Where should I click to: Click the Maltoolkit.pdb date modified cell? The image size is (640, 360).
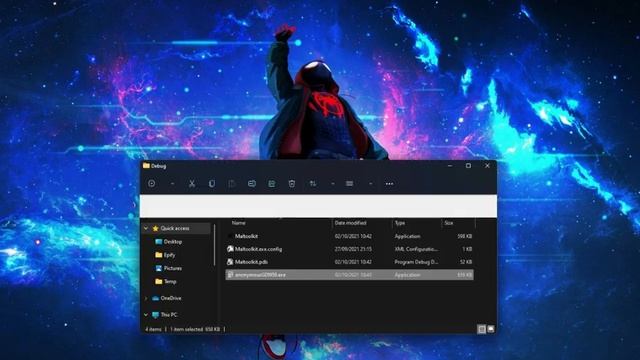pos(353,262)
